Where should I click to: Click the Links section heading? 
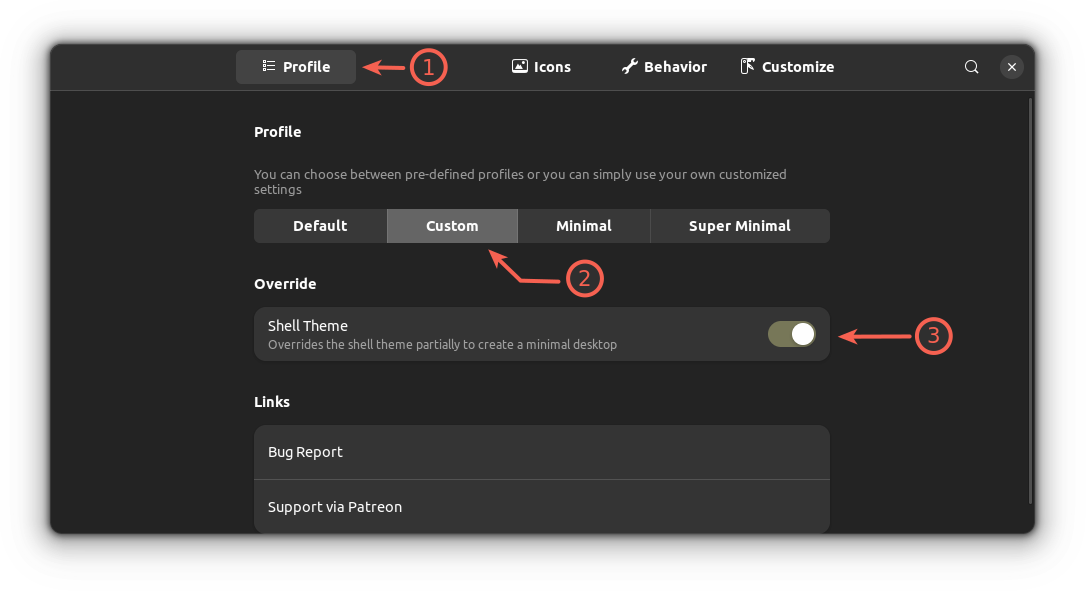click(272, 401)
